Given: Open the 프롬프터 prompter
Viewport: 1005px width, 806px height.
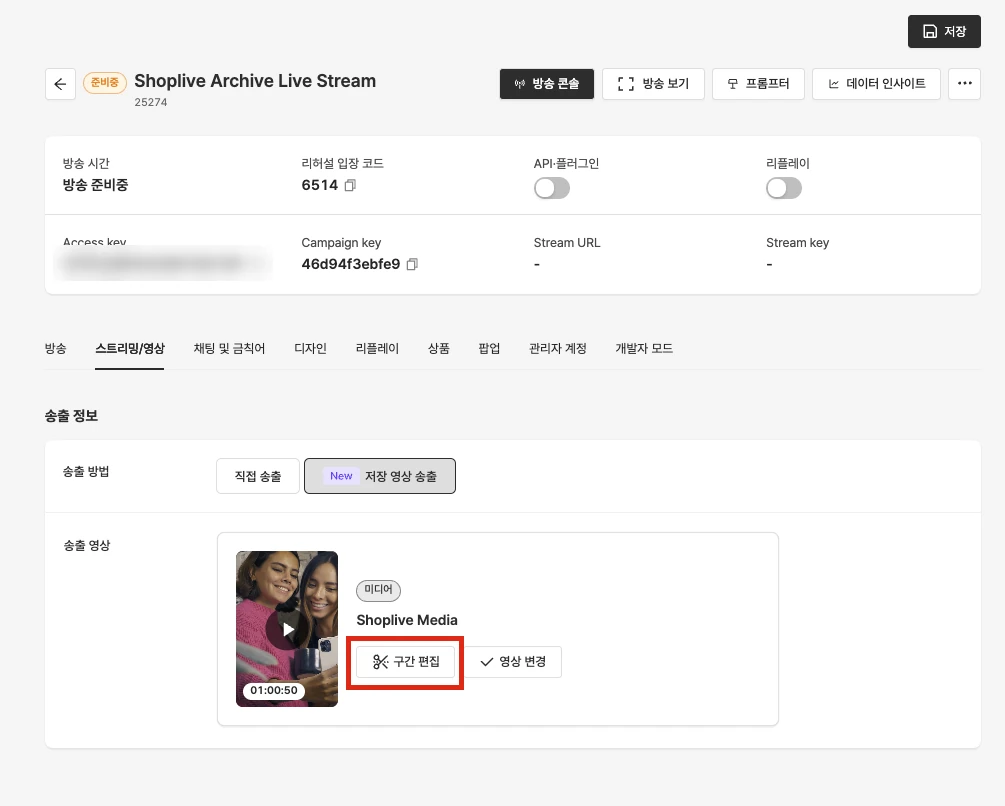Looking at the screenshot, I should (758, 84).
